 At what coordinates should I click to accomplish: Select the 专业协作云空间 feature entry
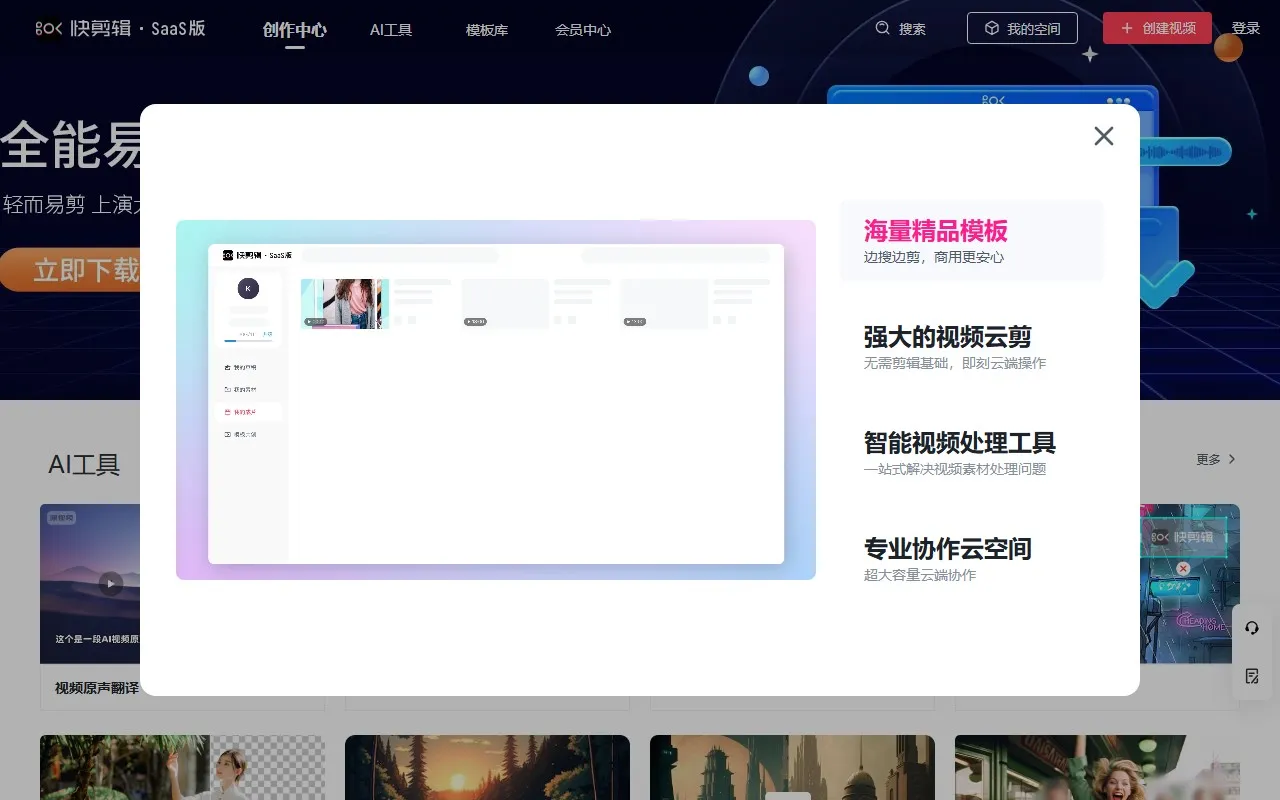pos(949,549)
